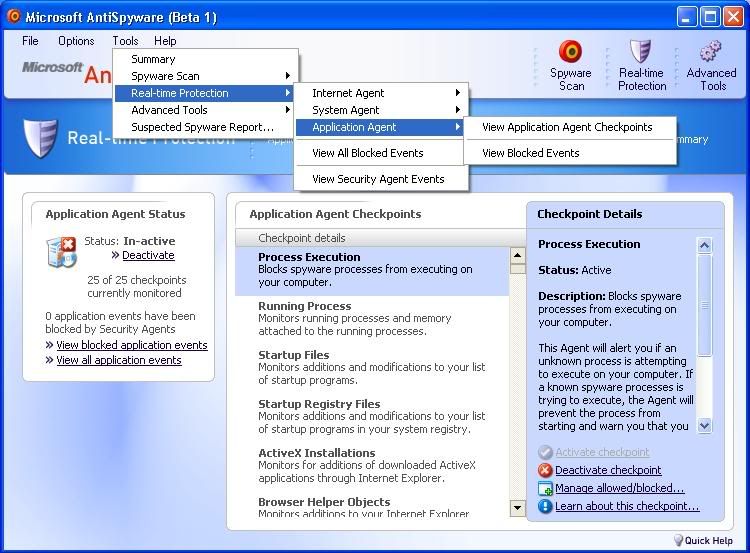Click the Checkpoint details column header

click(380, 238)
